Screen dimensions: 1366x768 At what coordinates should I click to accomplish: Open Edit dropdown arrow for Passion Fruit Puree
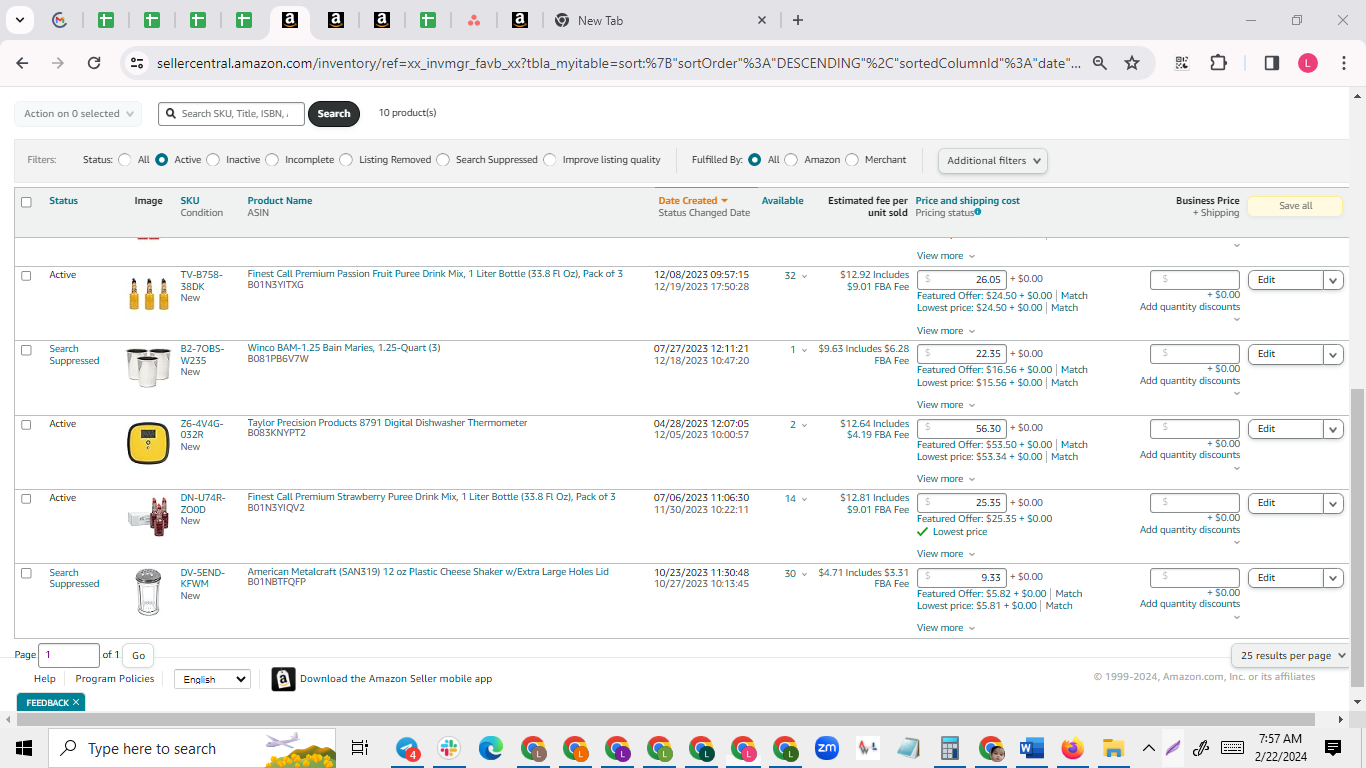click(x=1333, y=280)
